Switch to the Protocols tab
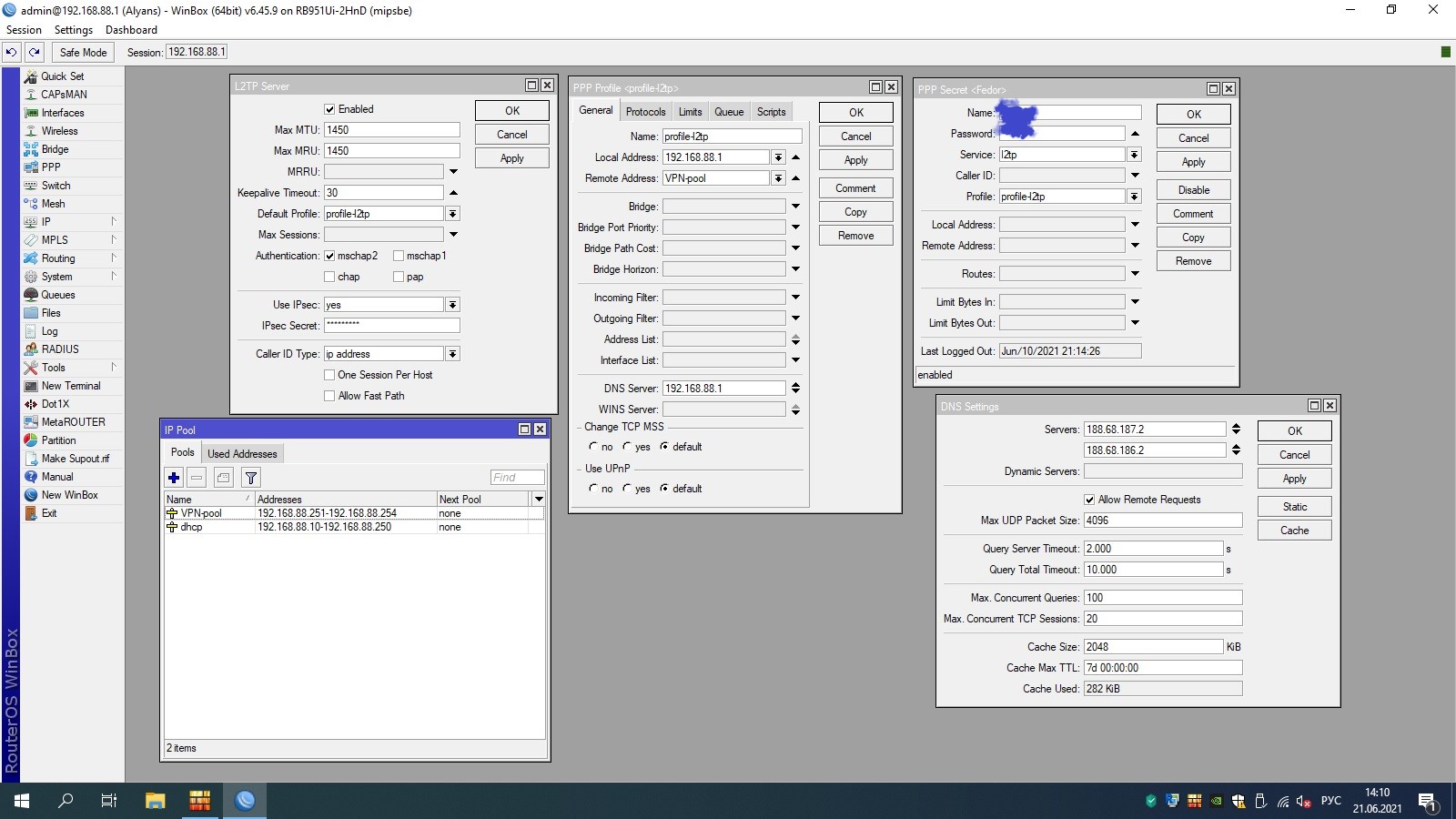Image resolution: width=1456 pixels, height=819 pixels. (645, 112)
